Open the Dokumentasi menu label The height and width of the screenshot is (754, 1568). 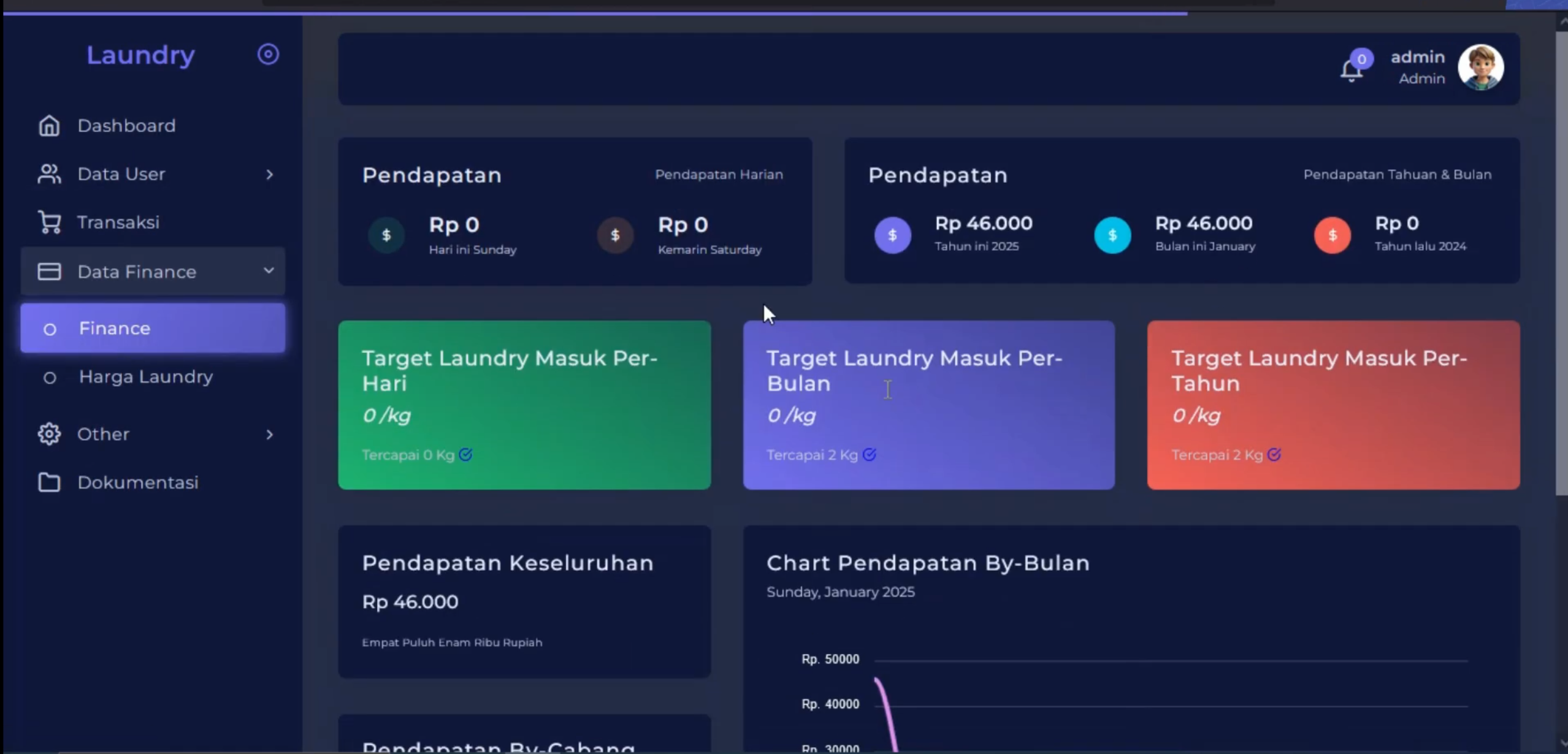(x=138, y=482)
